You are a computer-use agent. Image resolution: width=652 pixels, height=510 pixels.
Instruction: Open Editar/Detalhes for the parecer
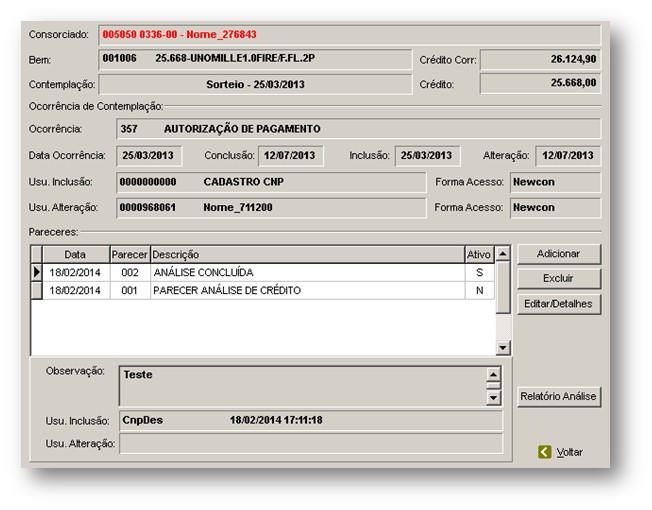pos(559,304)
